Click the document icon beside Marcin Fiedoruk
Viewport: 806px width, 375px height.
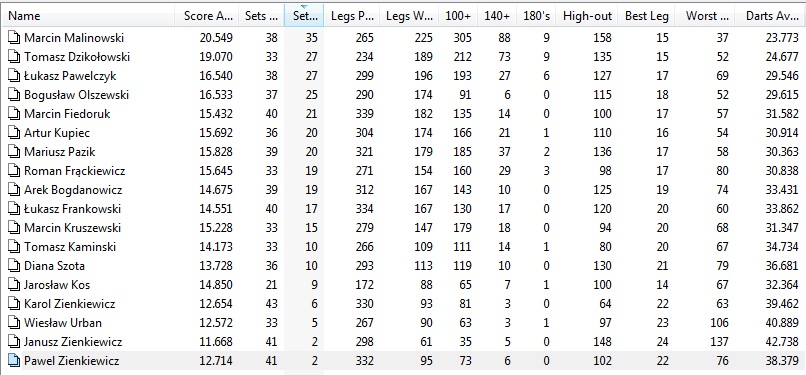15,114
